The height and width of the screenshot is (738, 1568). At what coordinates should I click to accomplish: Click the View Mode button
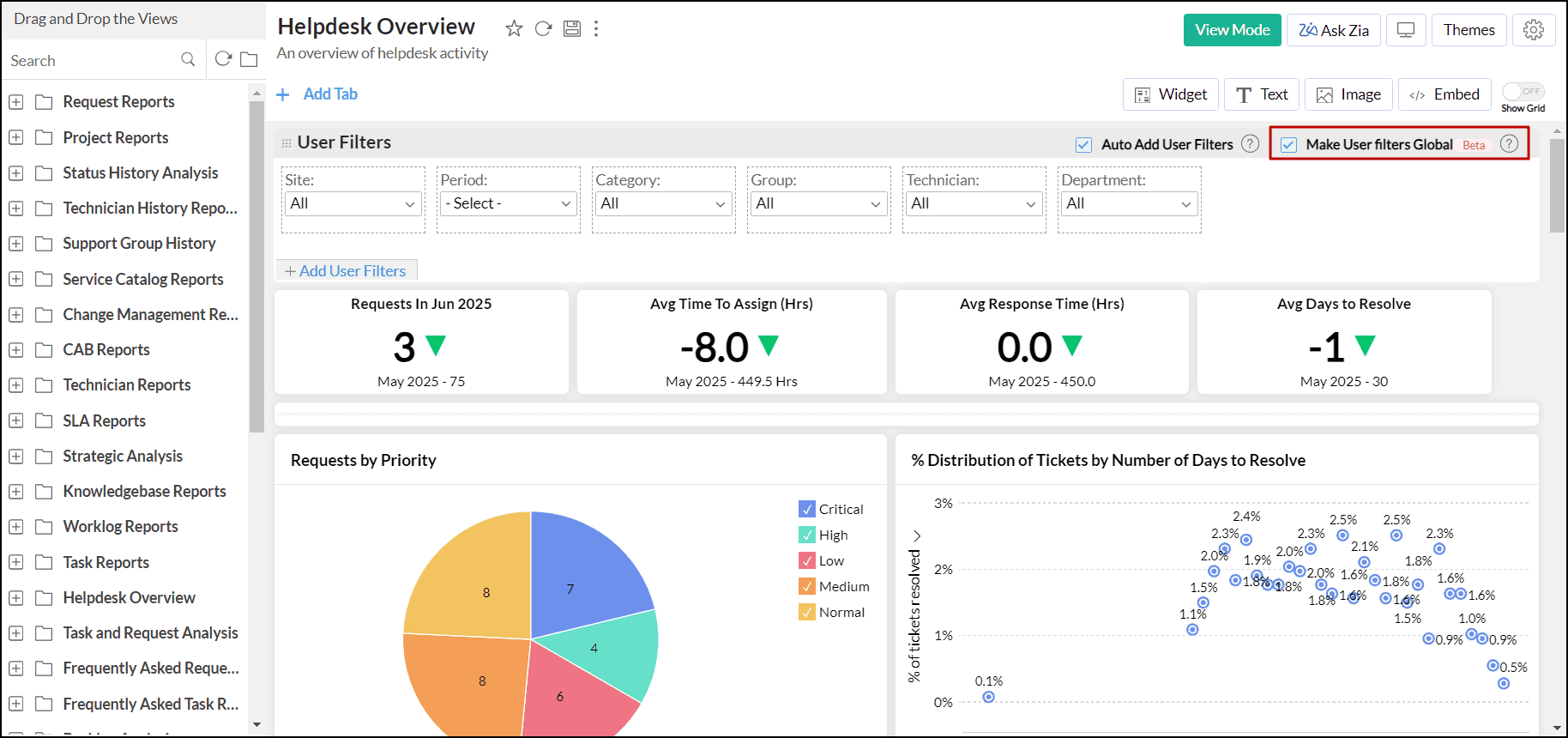click(x=1233, y=30)
